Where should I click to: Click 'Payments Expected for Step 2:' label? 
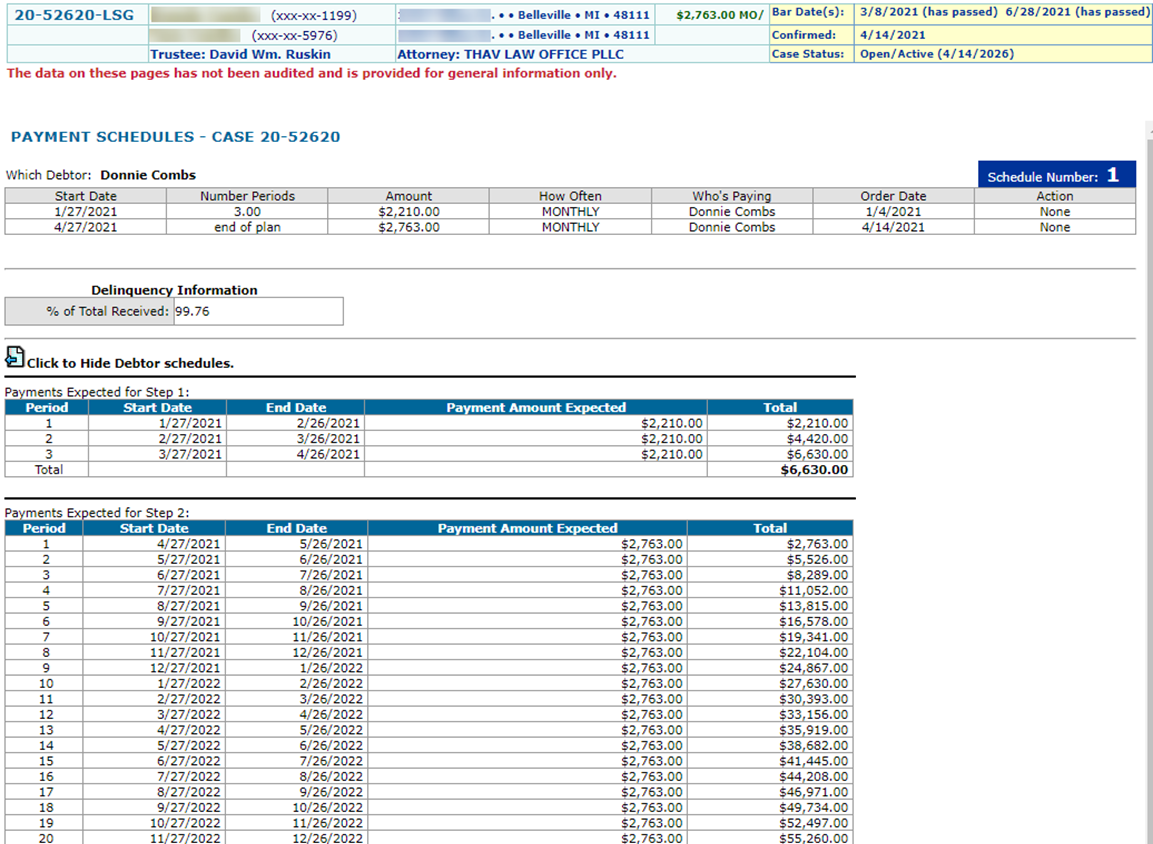point(97,512)
